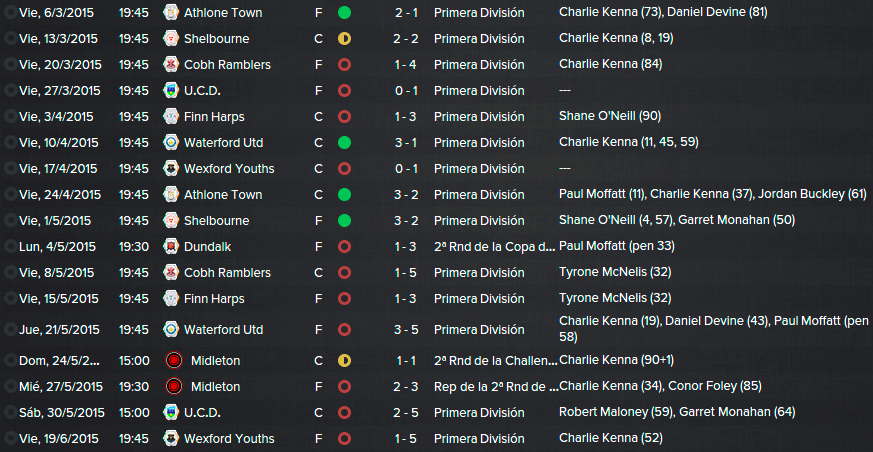
Task: Select row radio for 20/3/2015 fixture
Action: tap(9, 65)
